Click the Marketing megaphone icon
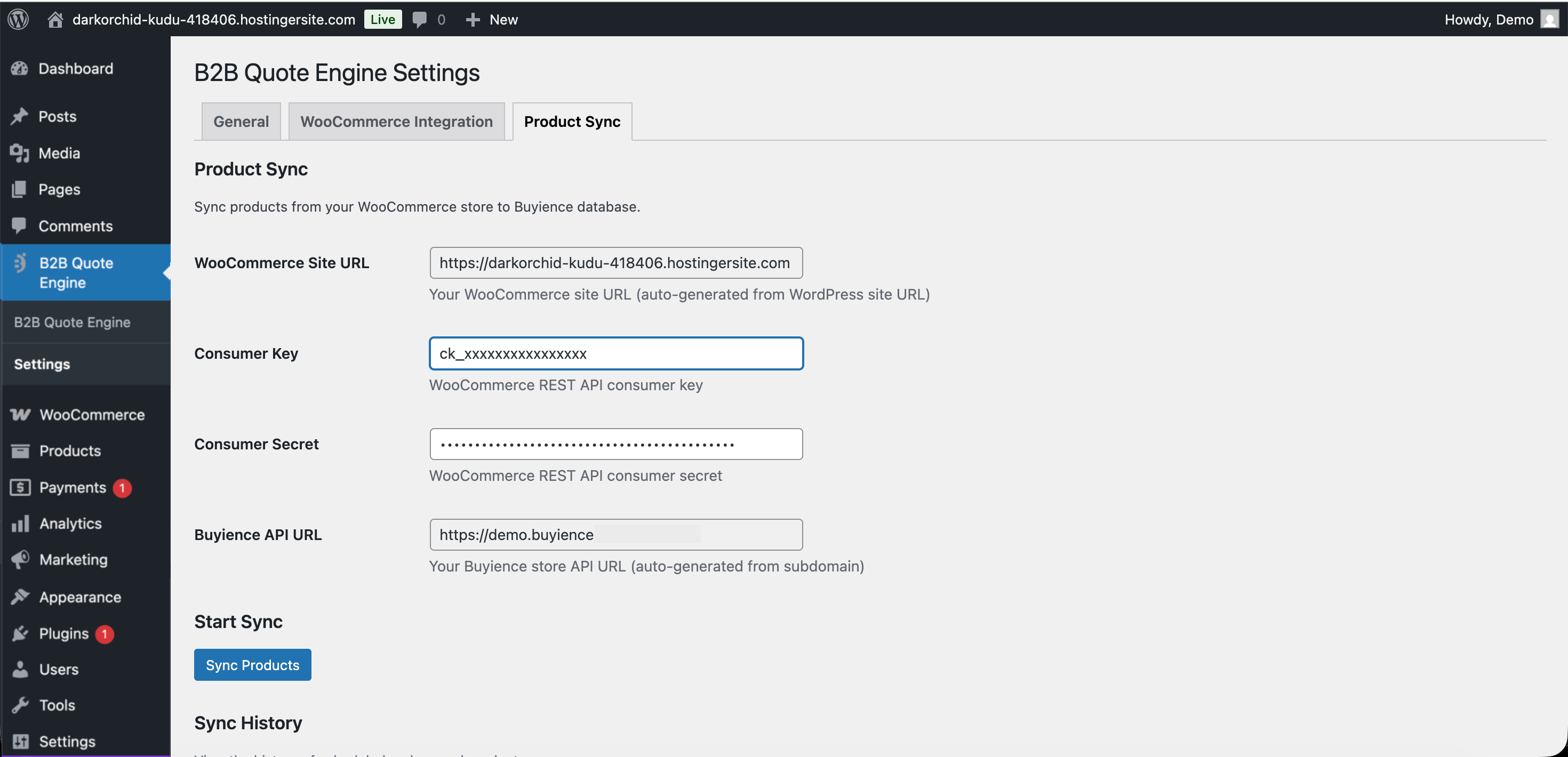 tap(20, 559)
